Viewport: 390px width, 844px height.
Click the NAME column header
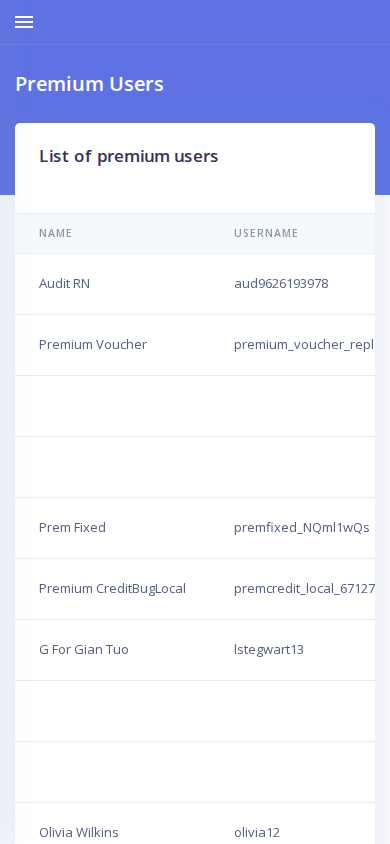(x=55, y=233)
